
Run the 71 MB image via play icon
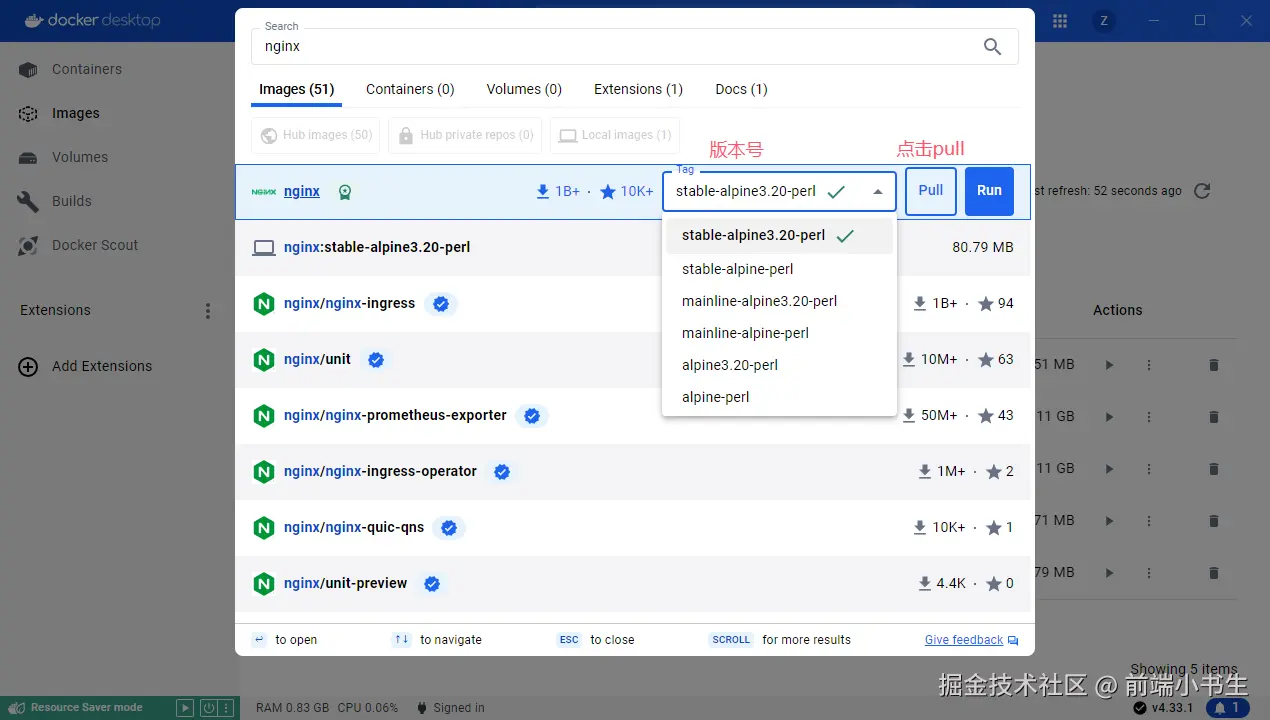(x=1109, y=521)
